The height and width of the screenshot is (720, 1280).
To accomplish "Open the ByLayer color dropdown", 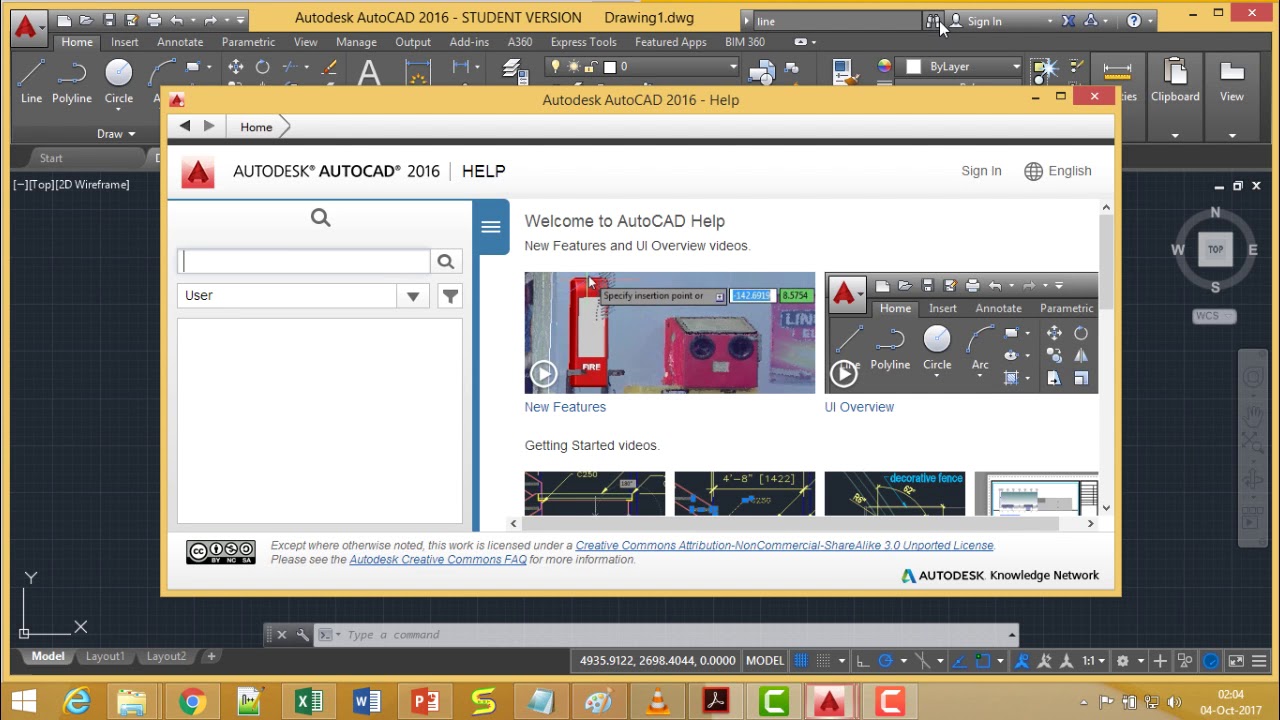I will pyautogui.click(x=1016, y=67).
